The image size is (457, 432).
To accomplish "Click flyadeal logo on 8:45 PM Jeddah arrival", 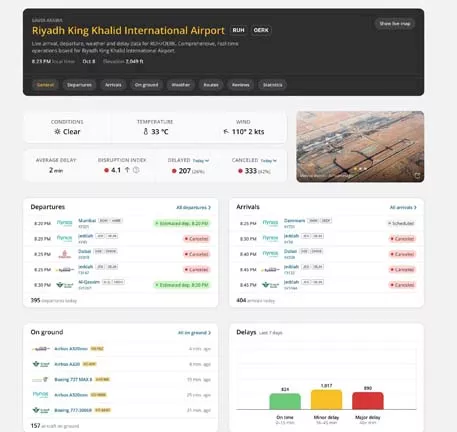I will click(x=270, y=269).
